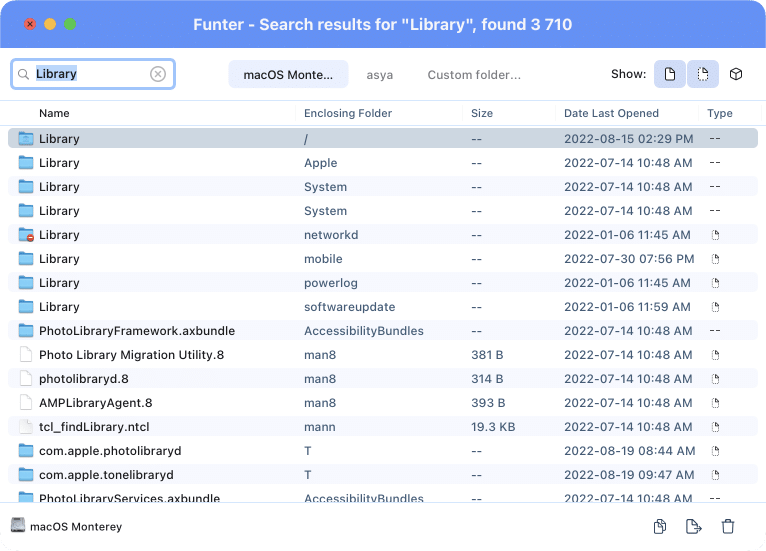Click the 381 B size cell

pos(487,355)
